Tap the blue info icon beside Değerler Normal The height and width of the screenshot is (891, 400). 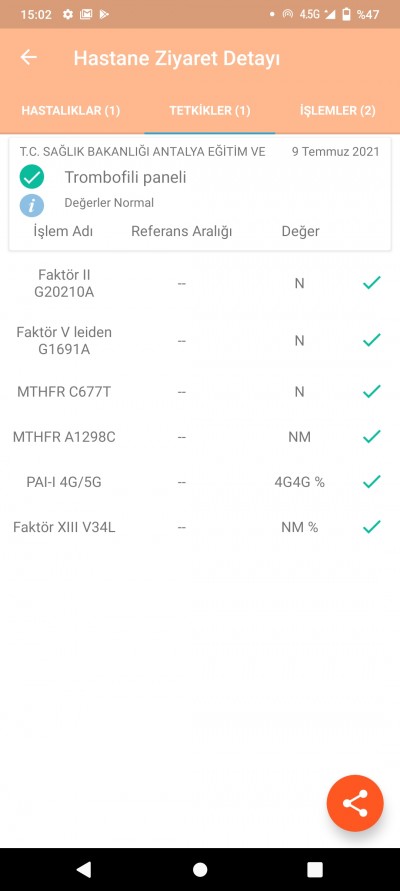tap(32, 205)
